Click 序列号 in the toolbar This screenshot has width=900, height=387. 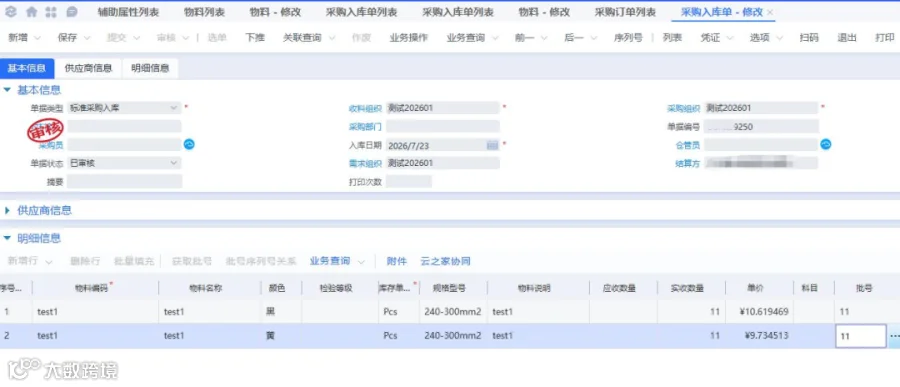click(628, 38)
